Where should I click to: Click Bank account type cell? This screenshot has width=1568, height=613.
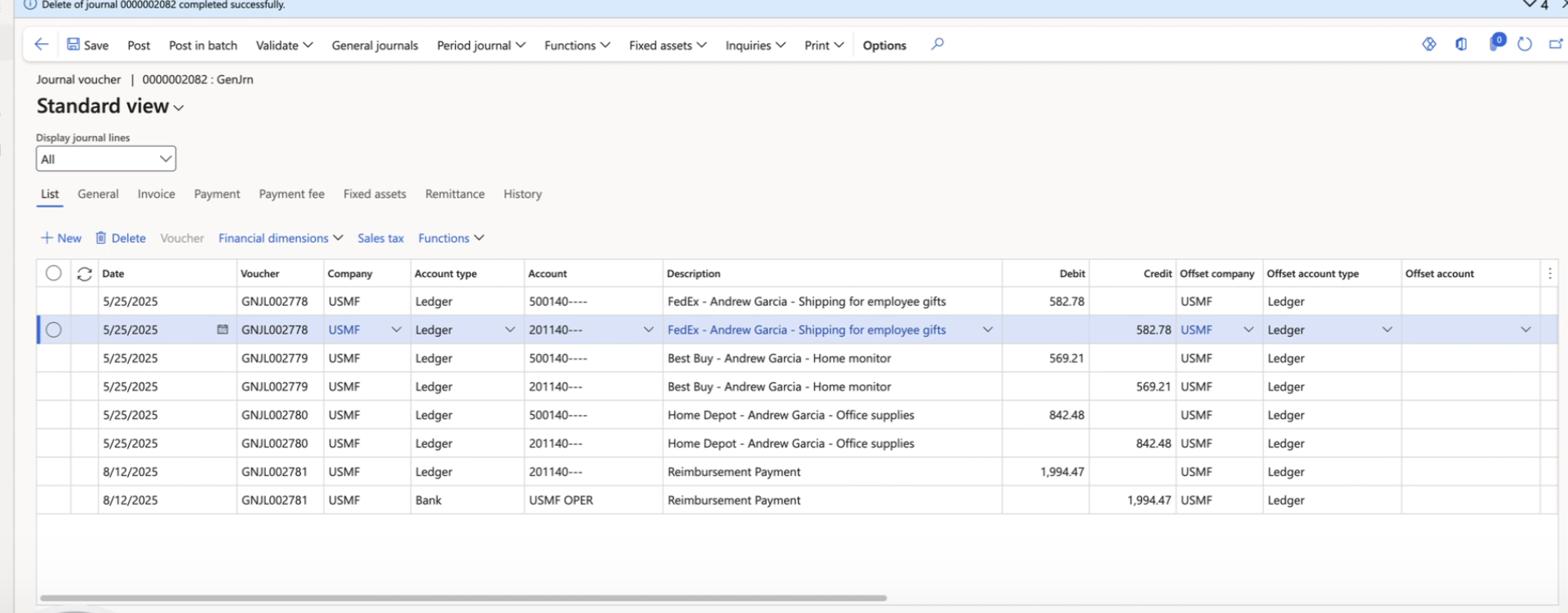point(467,500)
